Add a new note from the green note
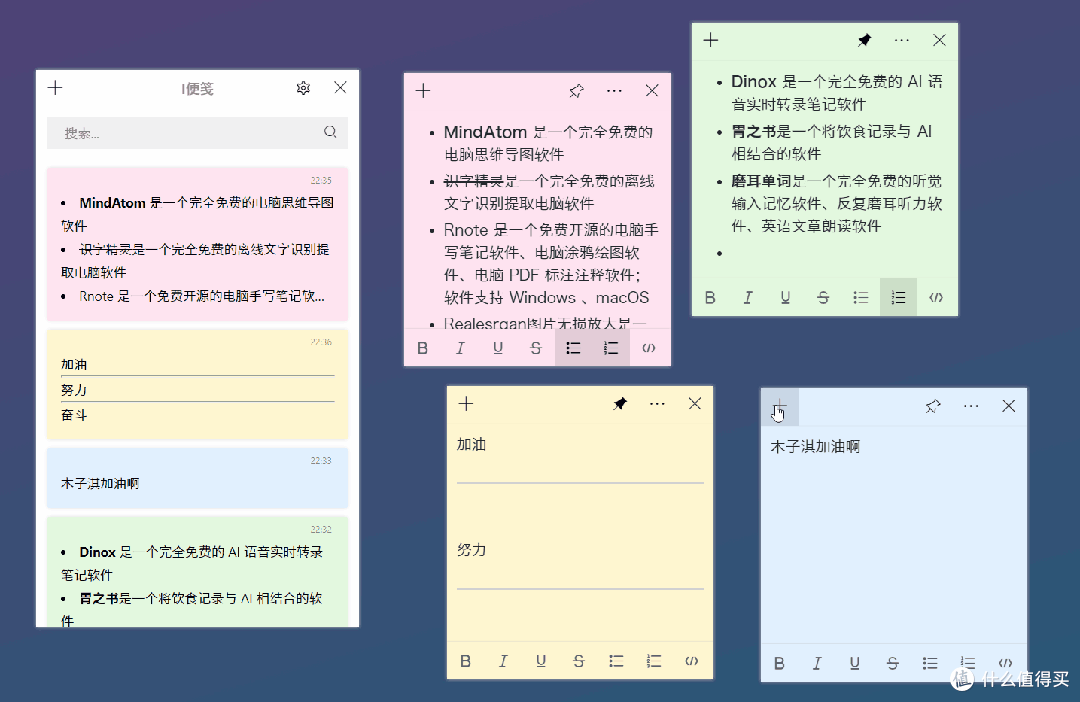Viewport: 1080px width, 702px height. coord(711,40)
